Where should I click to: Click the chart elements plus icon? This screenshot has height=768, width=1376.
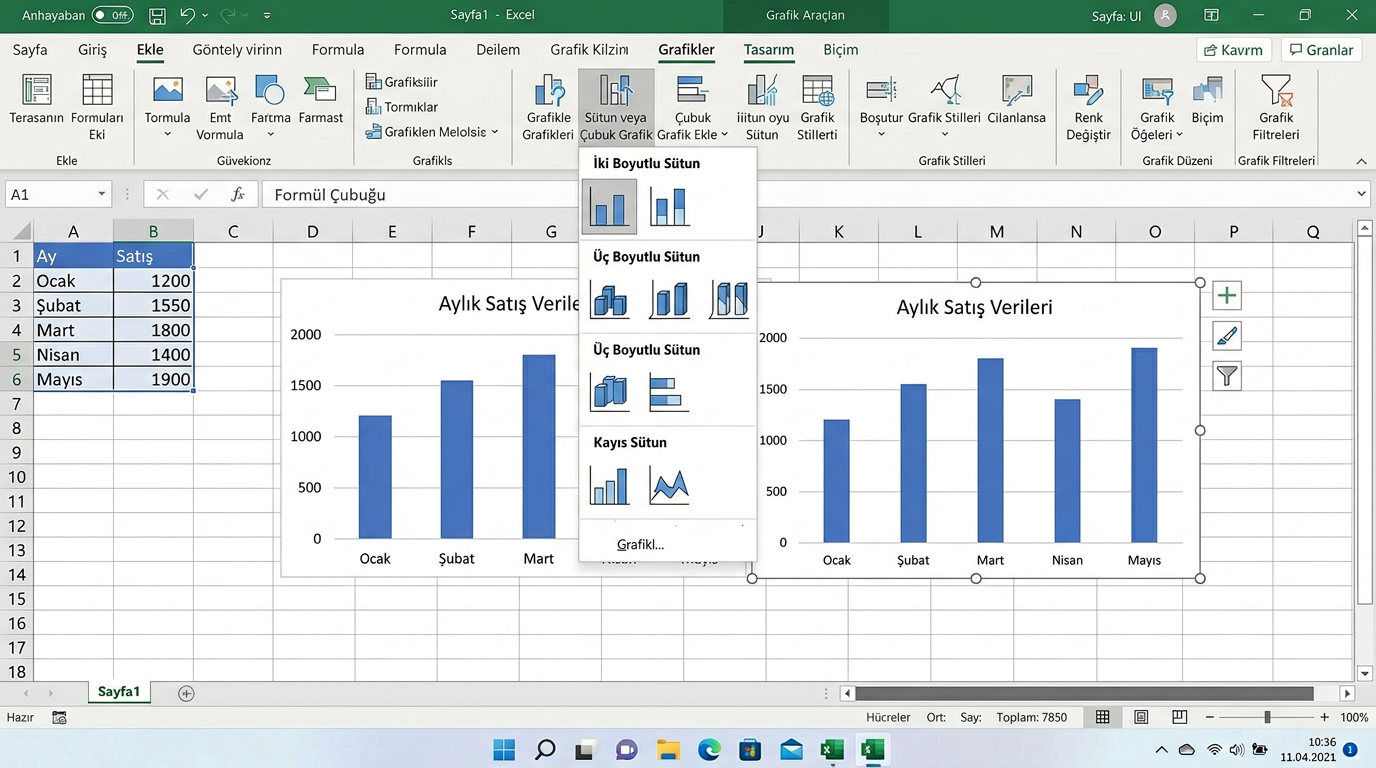[x=1227, y=295]
